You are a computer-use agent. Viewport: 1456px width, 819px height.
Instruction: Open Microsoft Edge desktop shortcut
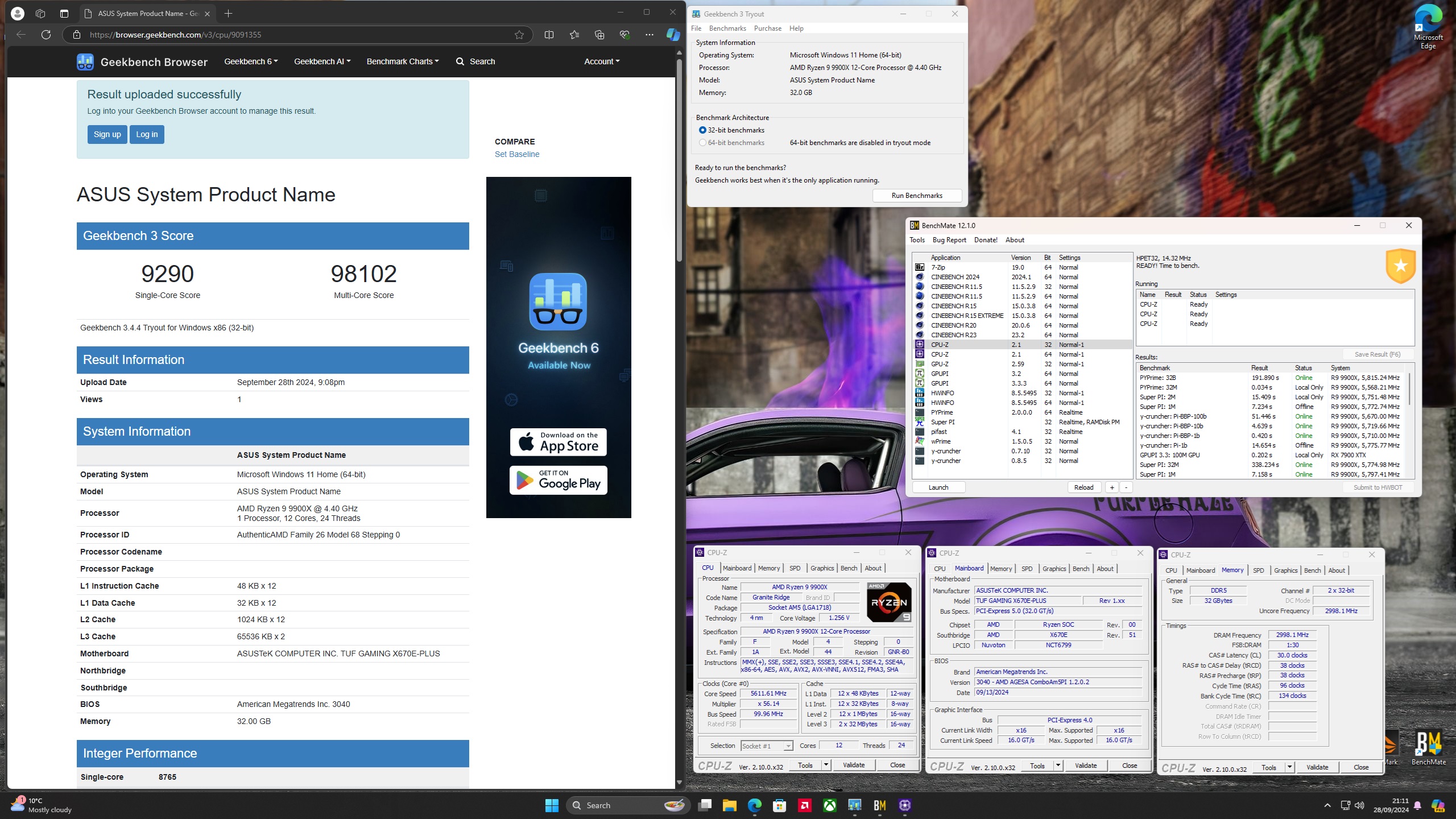coord(1428,26)
